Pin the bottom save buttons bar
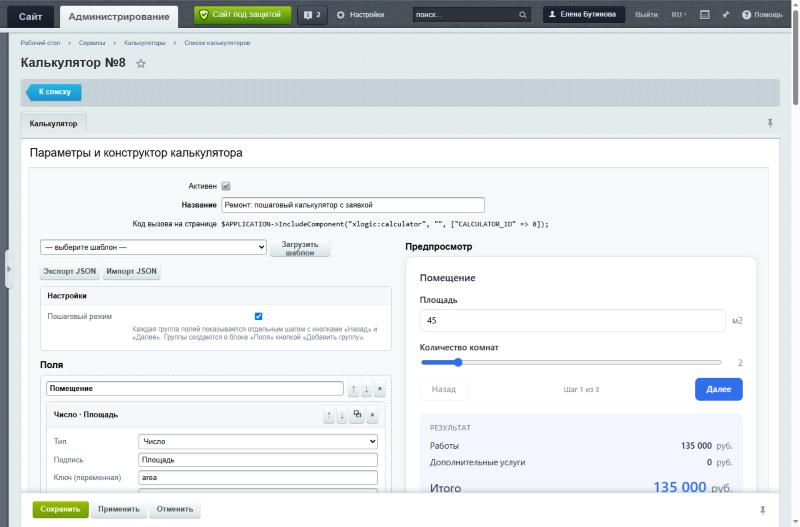 click(762, 510)
